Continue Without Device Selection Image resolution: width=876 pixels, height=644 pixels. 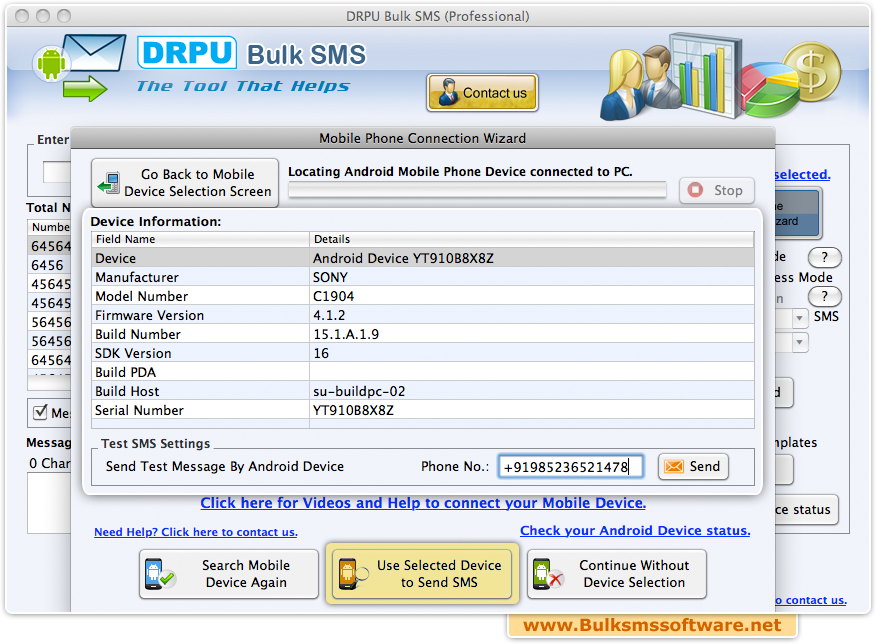[x=617, y=574]
